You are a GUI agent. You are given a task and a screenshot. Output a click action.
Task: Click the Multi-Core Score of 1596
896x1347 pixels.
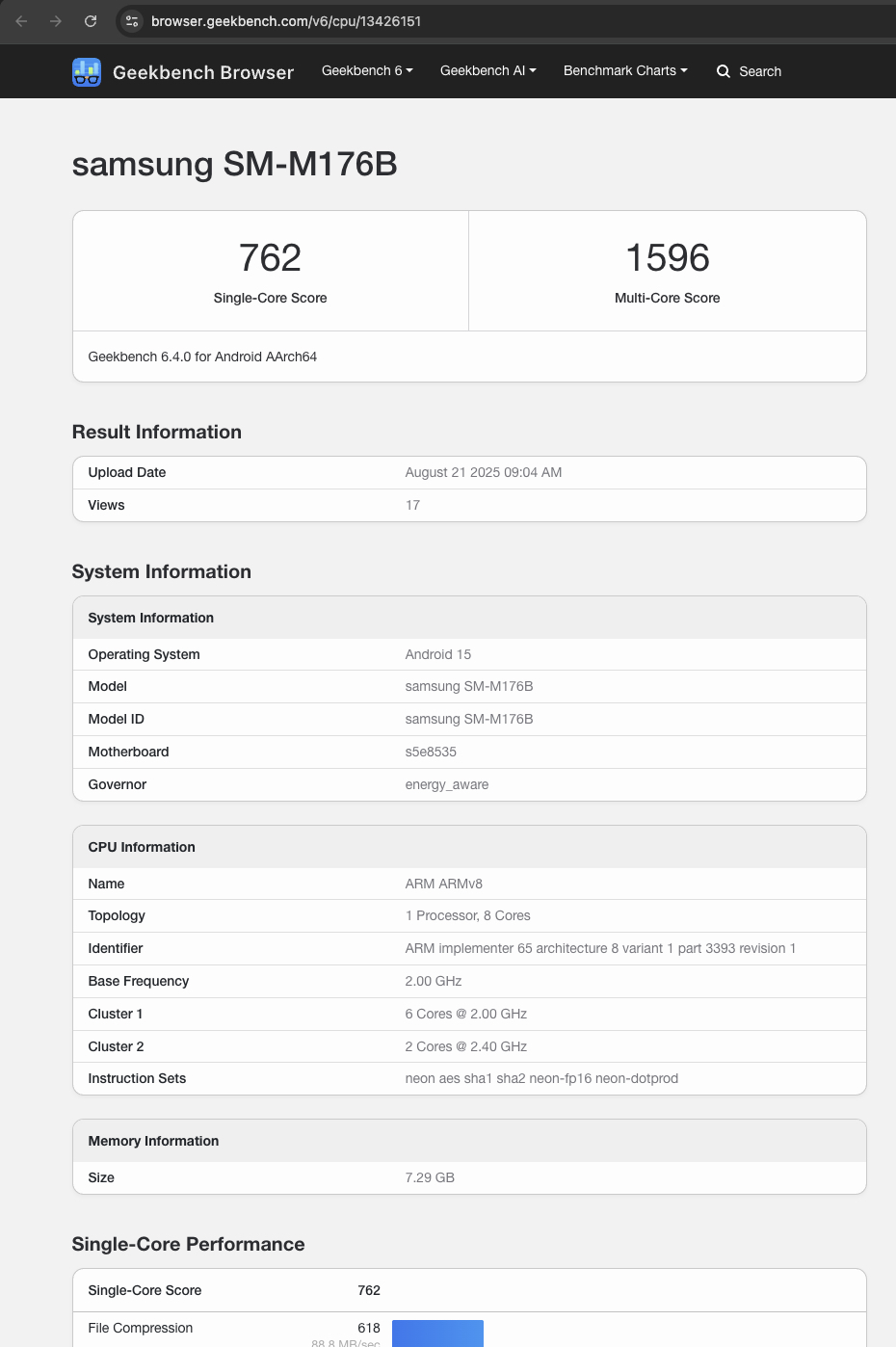click(667, 257)
